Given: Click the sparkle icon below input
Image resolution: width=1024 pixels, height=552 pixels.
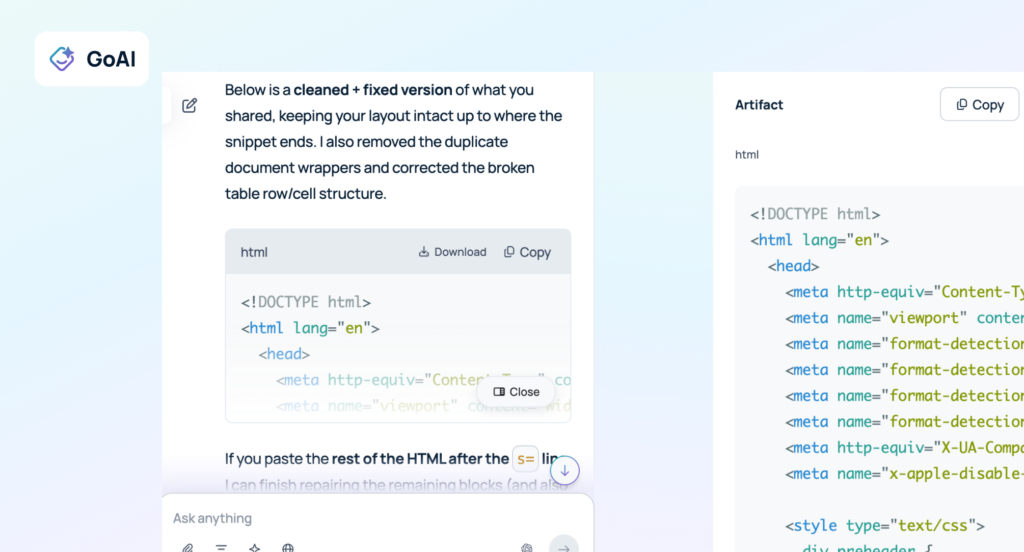Looking at the screenshot, I should (x=254, y=547).
